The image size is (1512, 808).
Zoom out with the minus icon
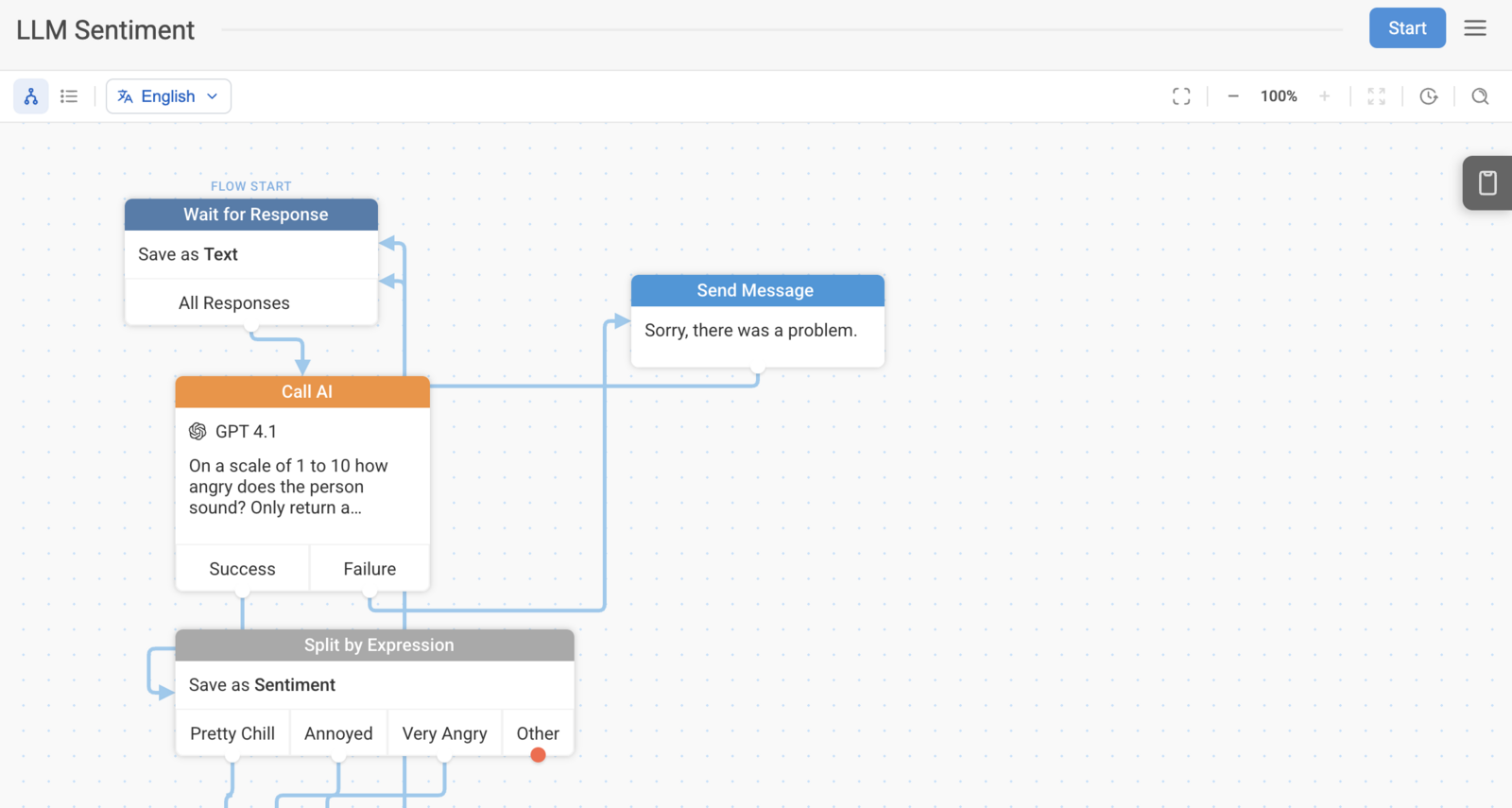pos(1233,96)
